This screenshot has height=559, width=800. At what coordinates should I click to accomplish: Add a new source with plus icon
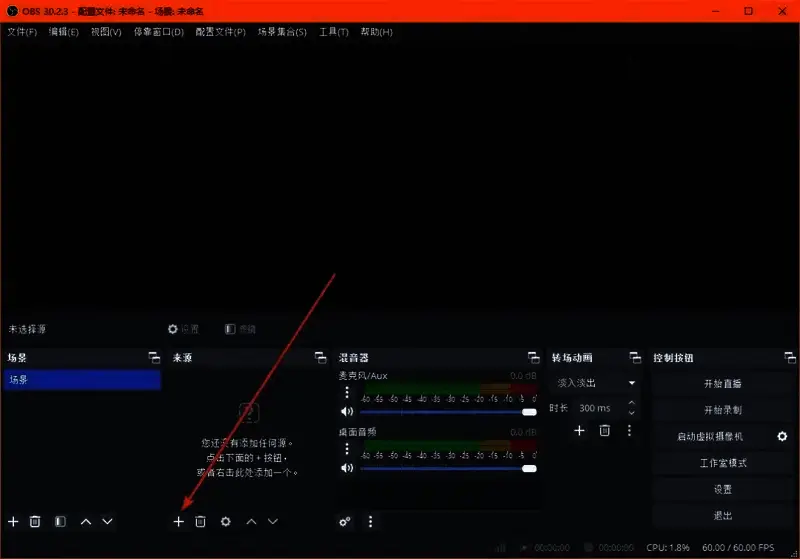click(178, 521)
